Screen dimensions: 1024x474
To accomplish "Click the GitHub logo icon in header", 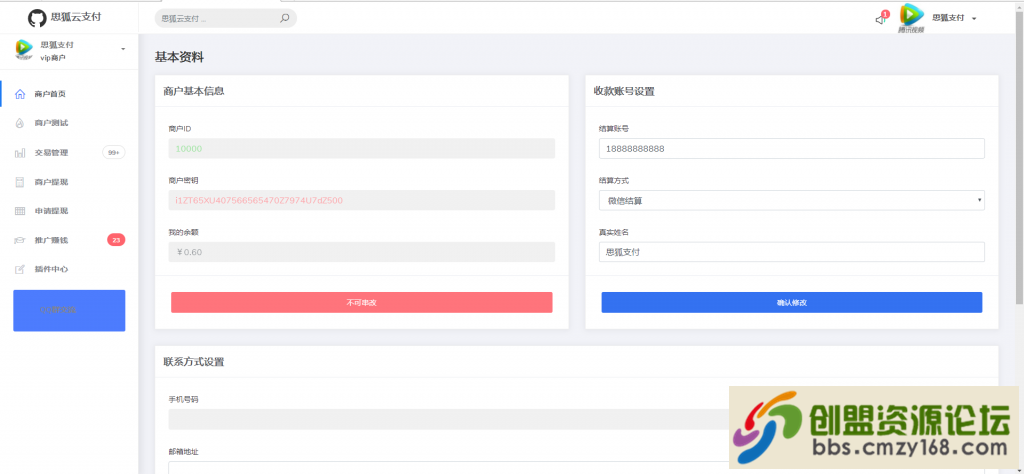I will [37, 18].
